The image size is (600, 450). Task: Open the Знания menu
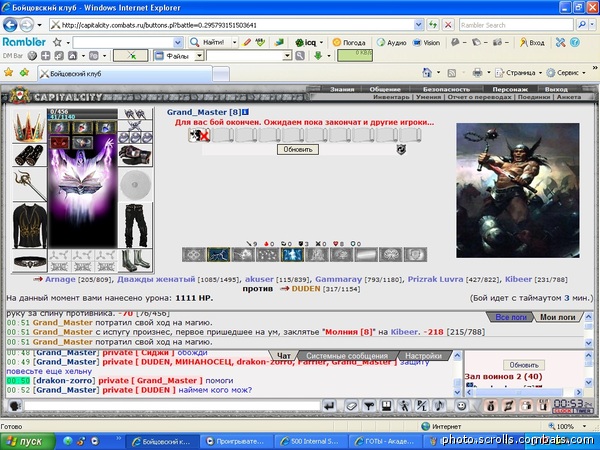click(342, 89)
